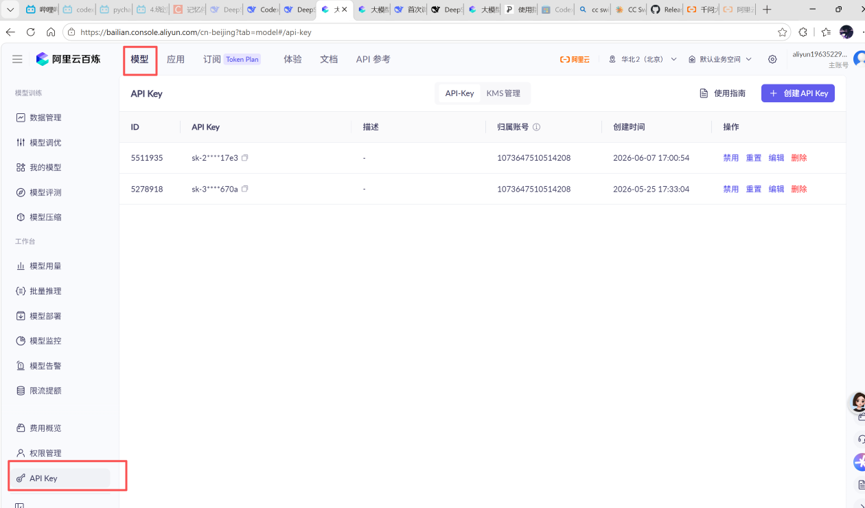This screenshot has height=508, width=865.
Task: Open 模型告警 in the sidebar
Action: 45,365
